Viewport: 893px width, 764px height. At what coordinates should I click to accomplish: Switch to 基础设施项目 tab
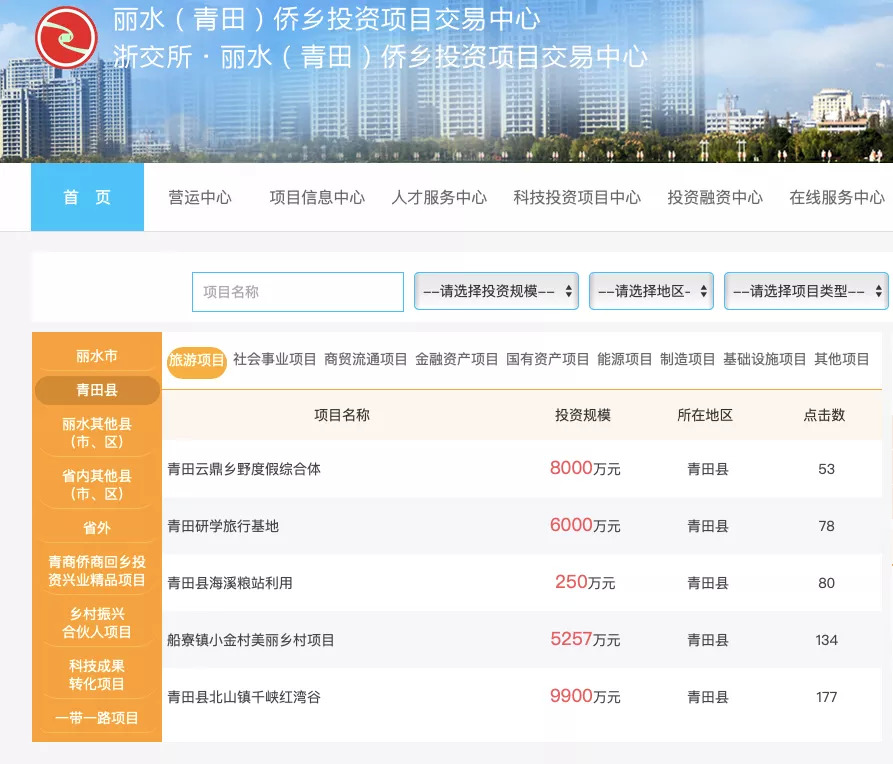click(764, 359)
